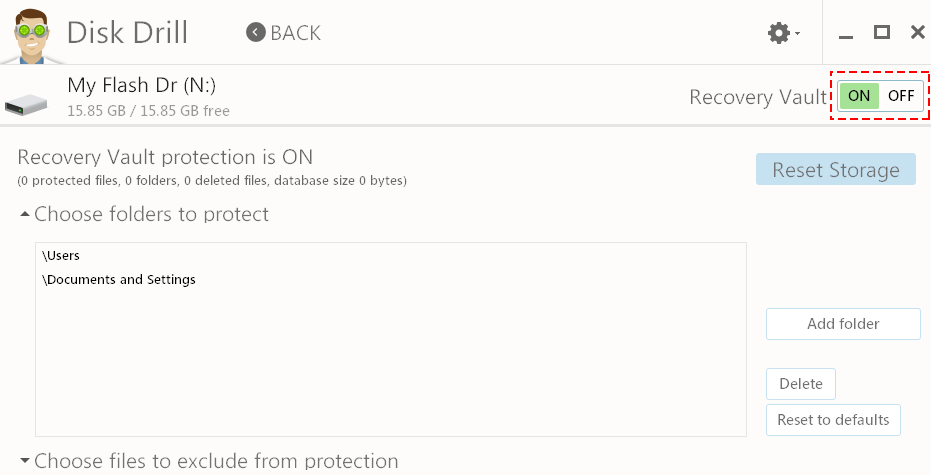Click the Delete button
This screenshot has width=931, height=475.
(x=800, y=384)
